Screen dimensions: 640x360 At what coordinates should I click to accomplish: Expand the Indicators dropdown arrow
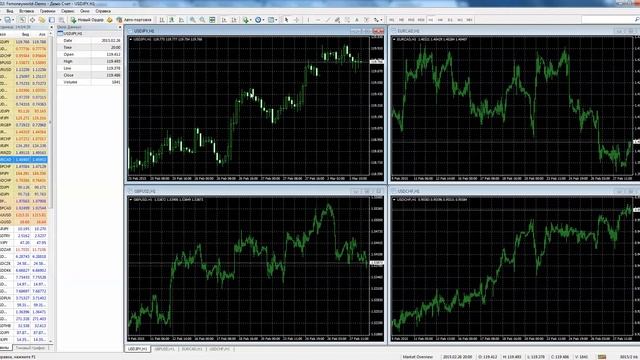point(251,20)
